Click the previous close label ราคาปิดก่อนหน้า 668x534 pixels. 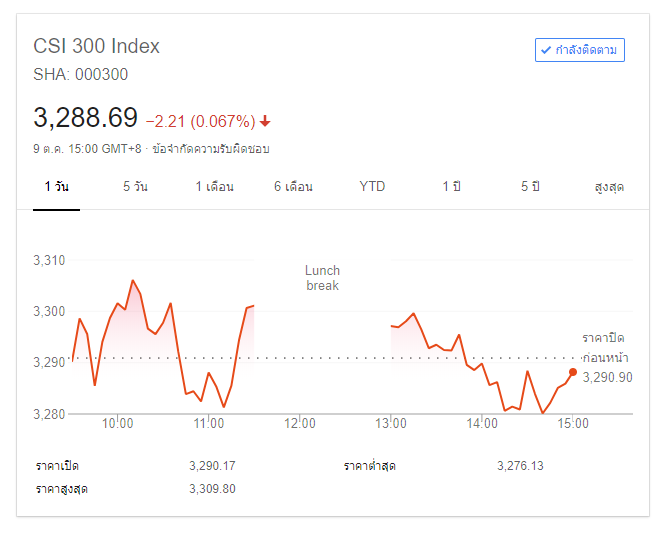point(606,347)
